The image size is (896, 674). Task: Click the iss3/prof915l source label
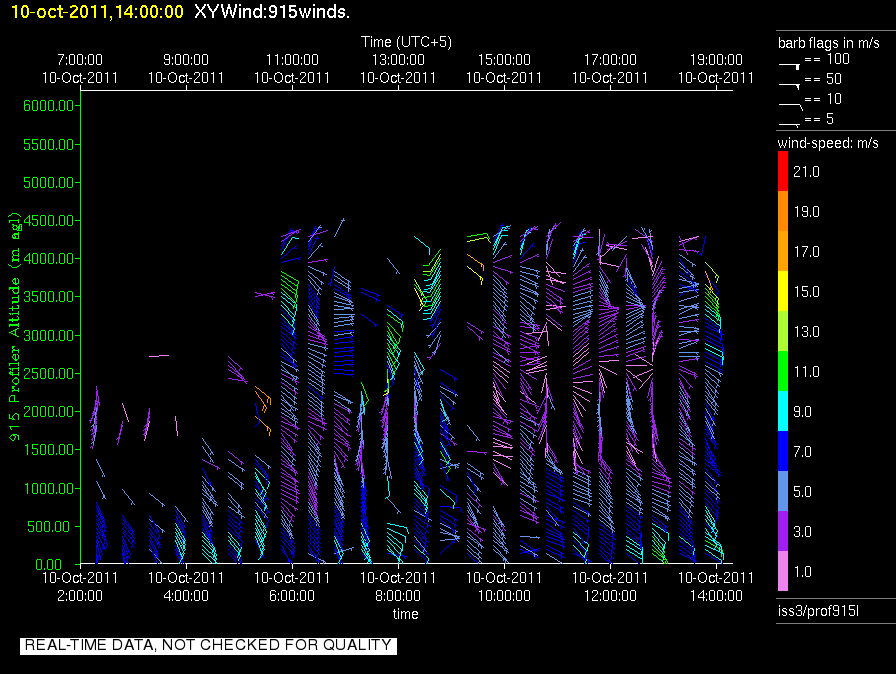[x=818, y=611]
